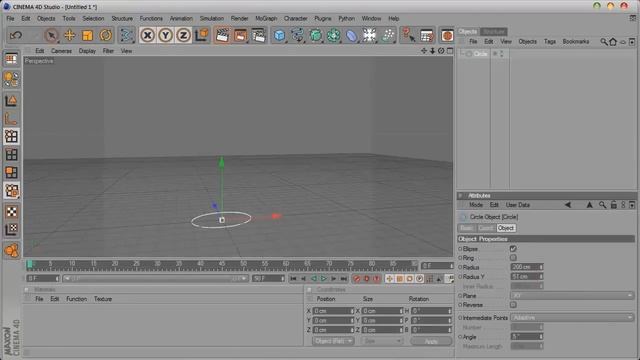Uncheck the Ellipse checkbox
Viewport: 640px width, 360px height.
tap(513, 249)
